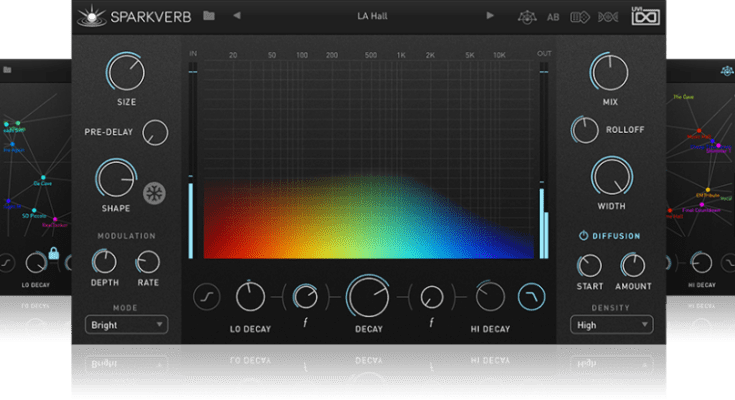Click the freeze snowflake button
Image resolution: width=735 pixels, height=400 pixels.
pos(155,194)
